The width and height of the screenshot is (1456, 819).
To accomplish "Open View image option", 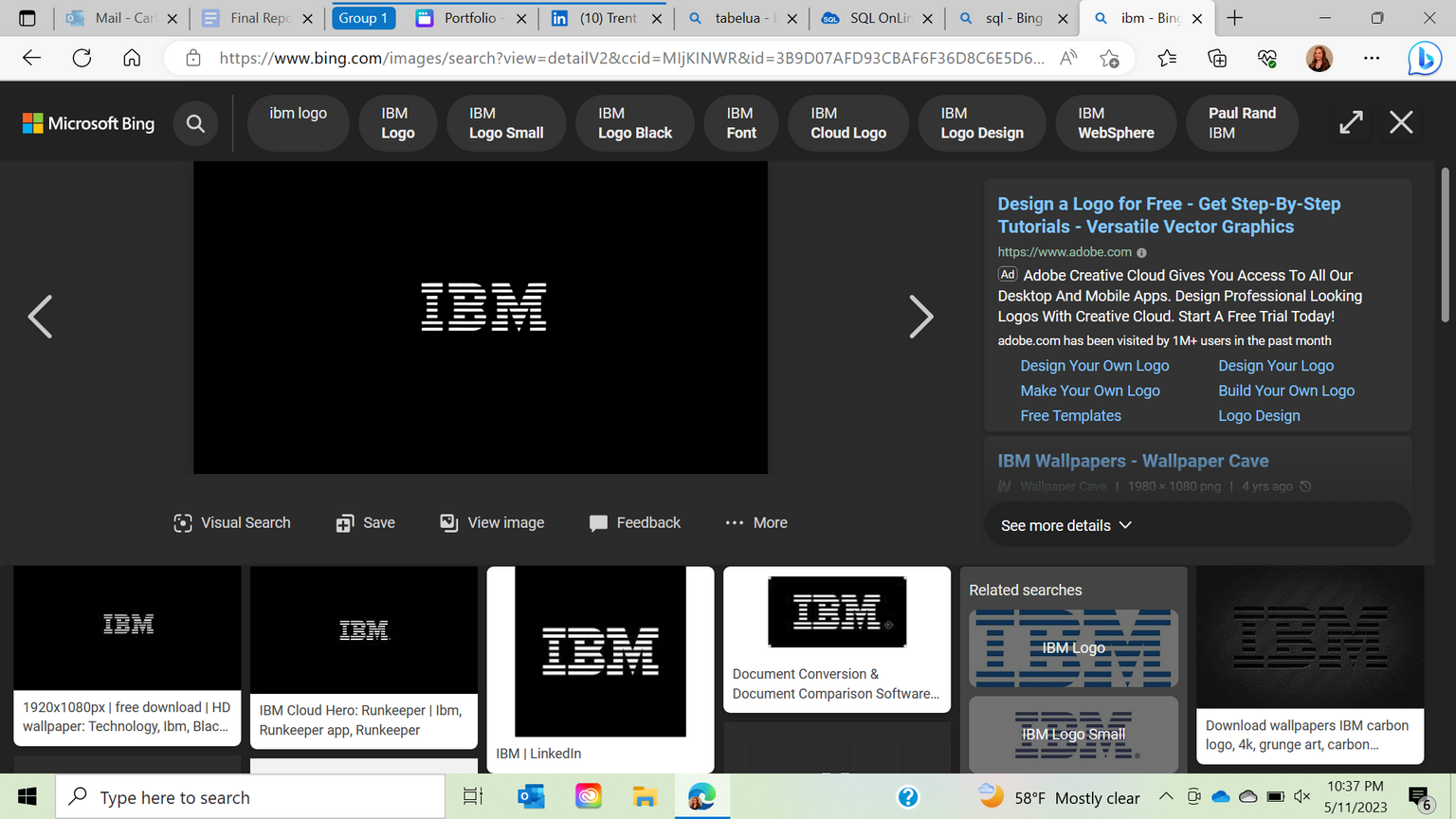I will coord(492,523).
